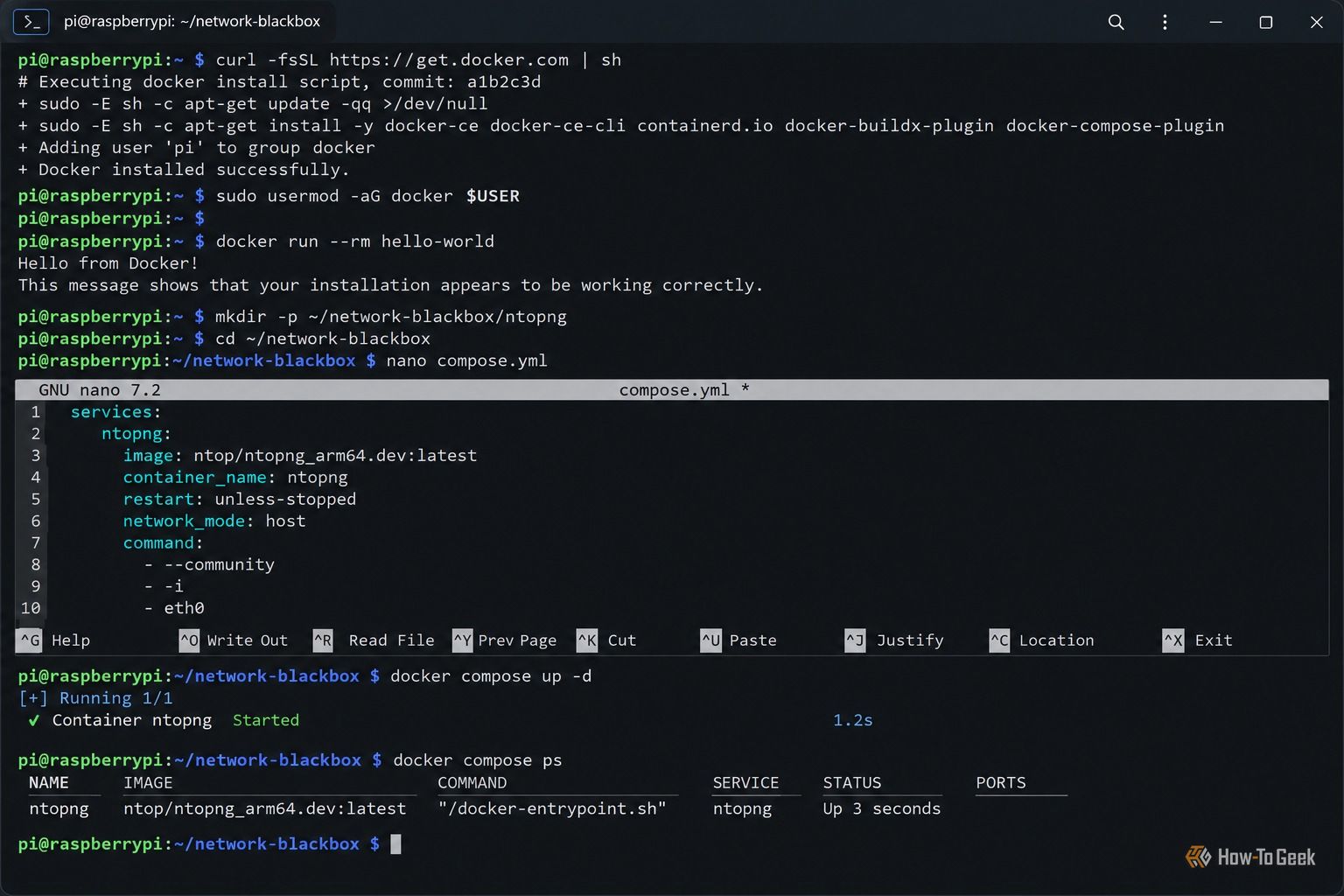Click the ^U Paste nano shortcut
This screenshot has width=1344, height=896.
[739, 640]
